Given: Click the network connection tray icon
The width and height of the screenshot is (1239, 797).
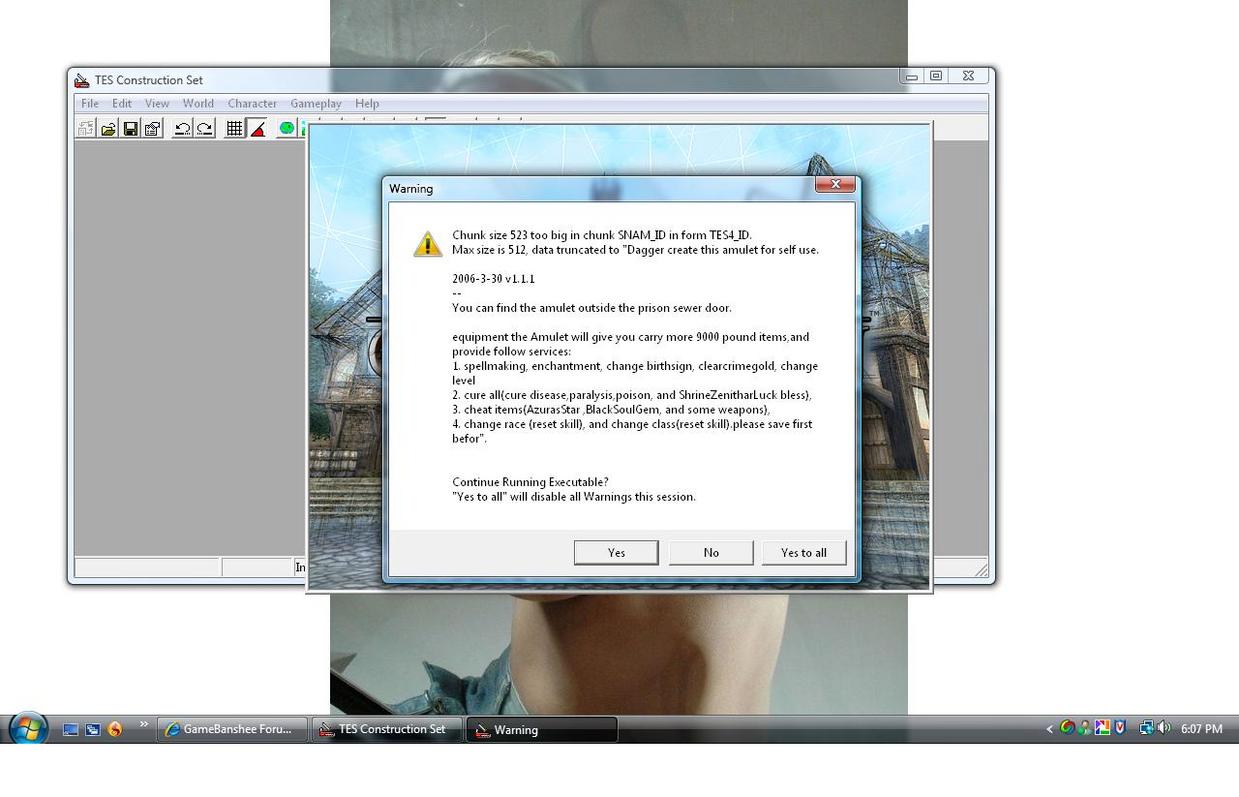Looking at the screenshot, I should 1146,729.
